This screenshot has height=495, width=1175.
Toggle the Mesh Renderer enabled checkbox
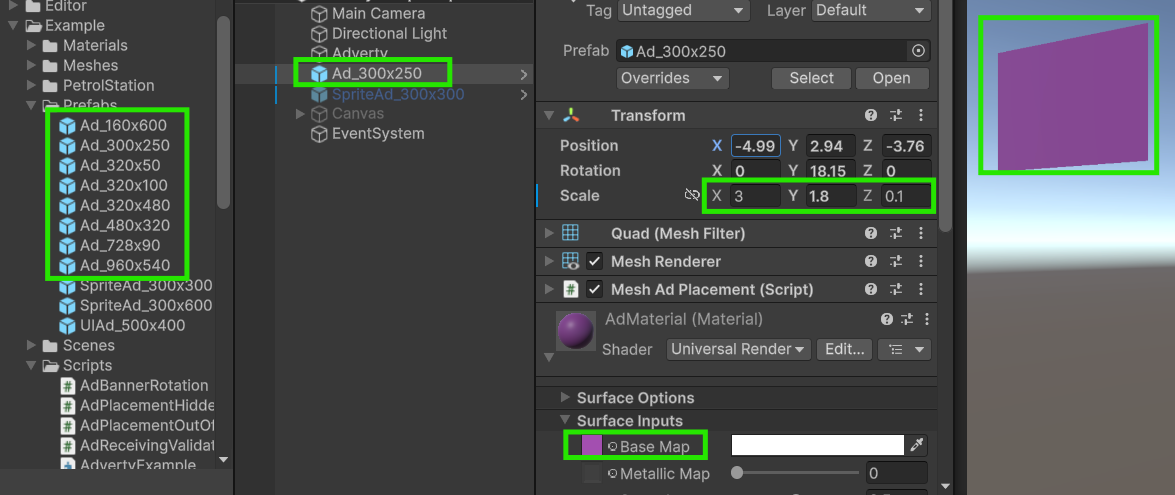point(594,262)
